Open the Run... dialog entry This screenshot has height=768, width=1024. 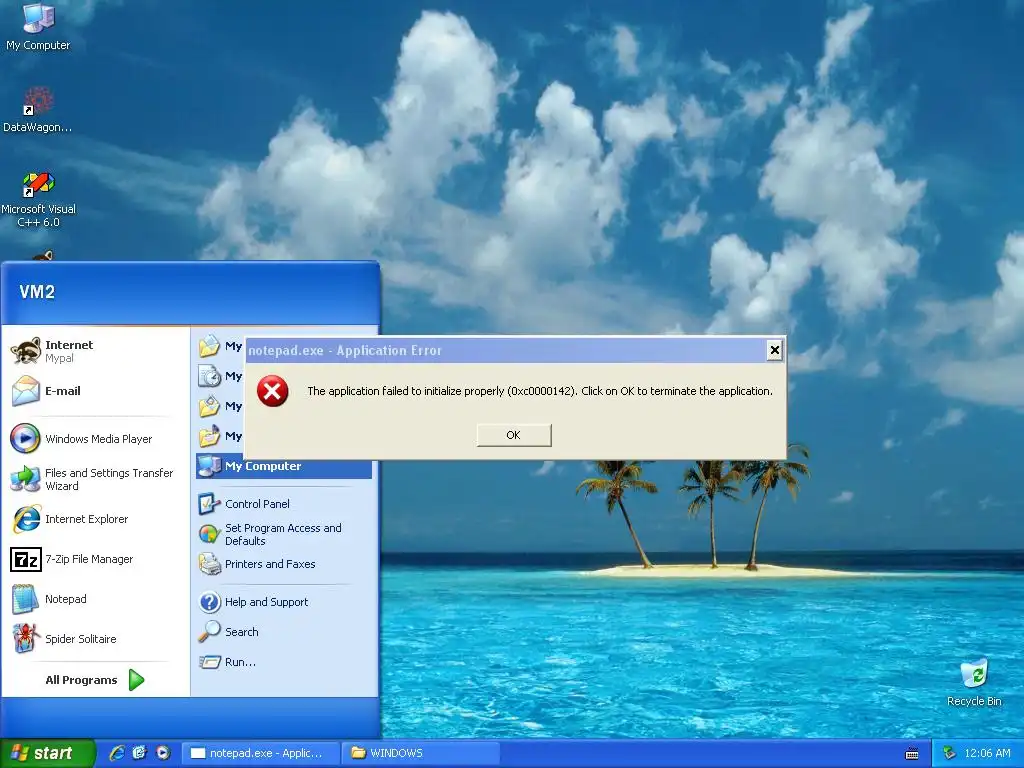(x=284, y=662)
